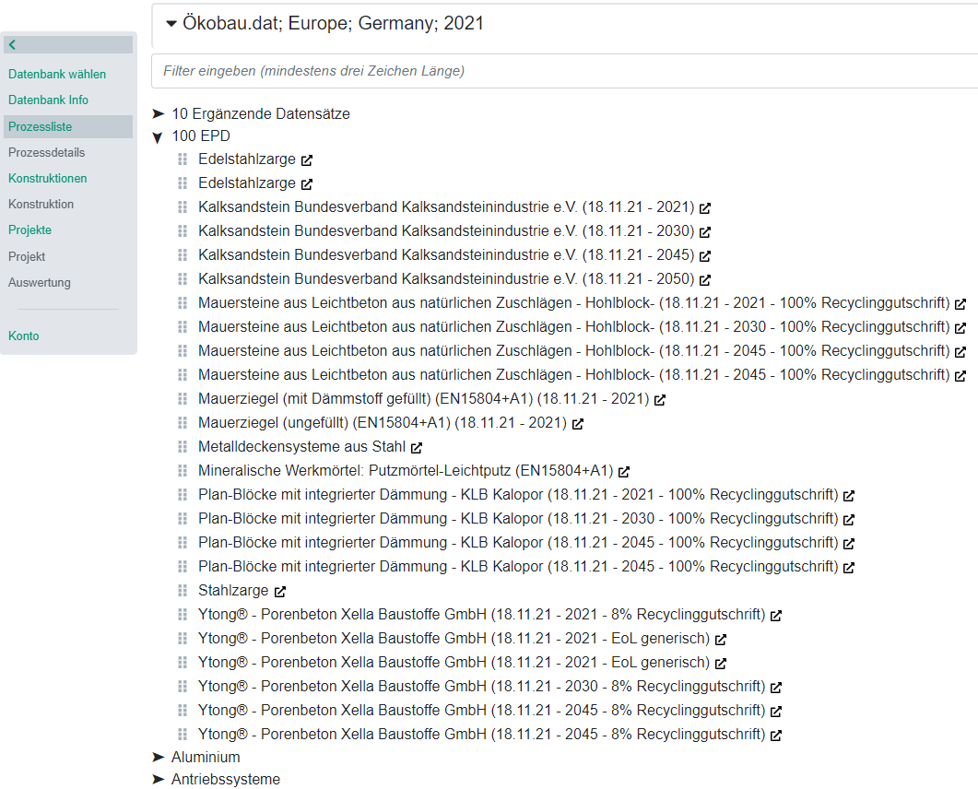Select Metalldeckensysteme aus Stahl entry
Image resolution: width=978 pixels, height=789 pixels.
coord(302,447)
